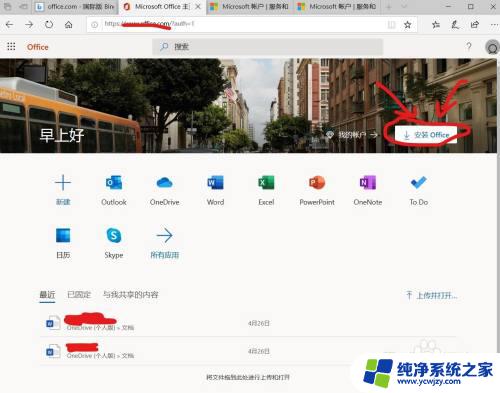Show all apps via 所有应用 arrow
The image size is (500, 393).
coord(164,235)
